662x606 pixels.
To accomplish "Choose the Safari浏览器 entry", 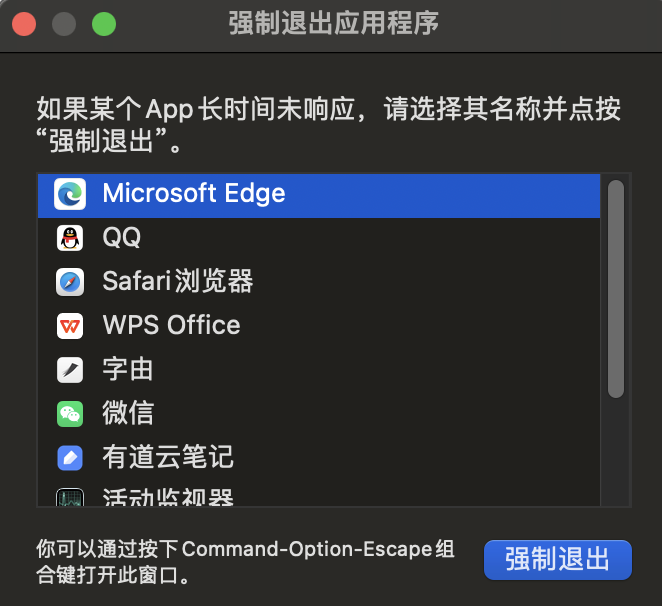I will (178, 282).
